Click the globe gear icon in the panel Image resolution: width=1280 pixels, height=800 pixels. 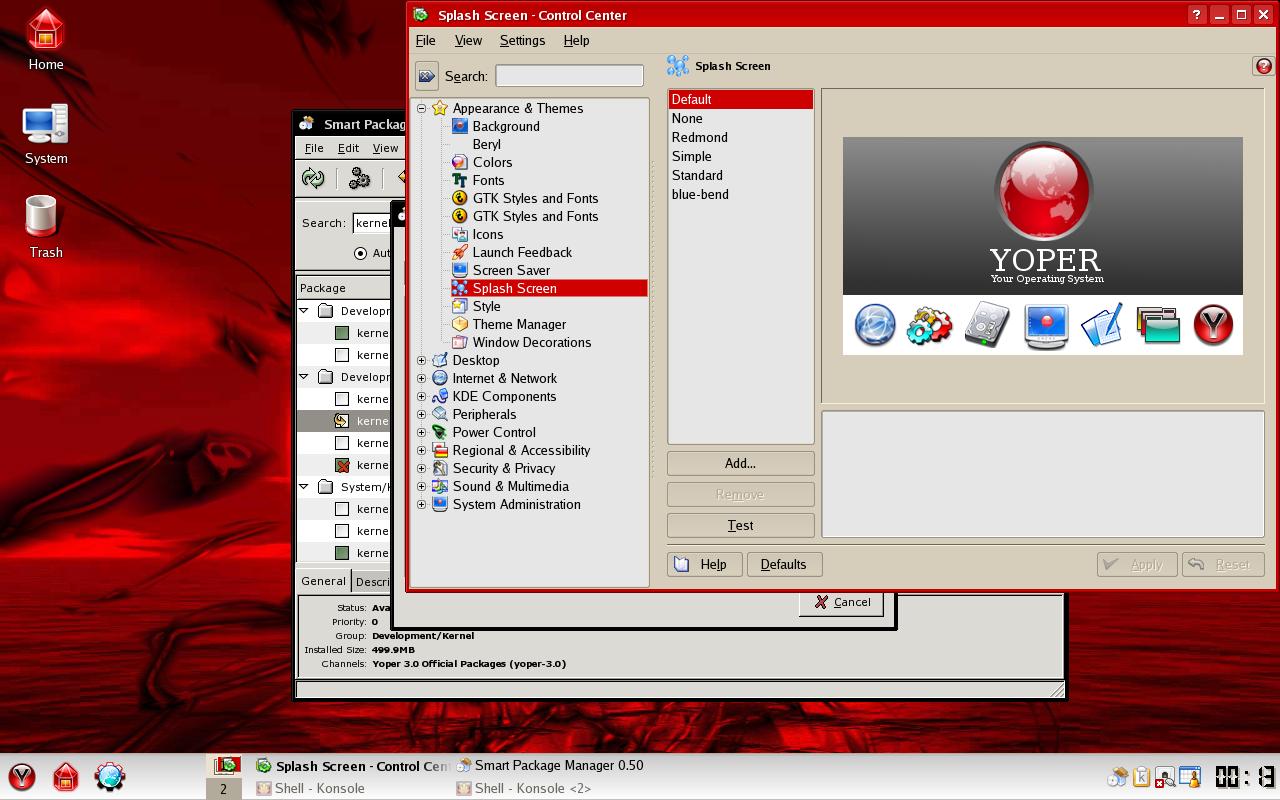coord(110,777)
